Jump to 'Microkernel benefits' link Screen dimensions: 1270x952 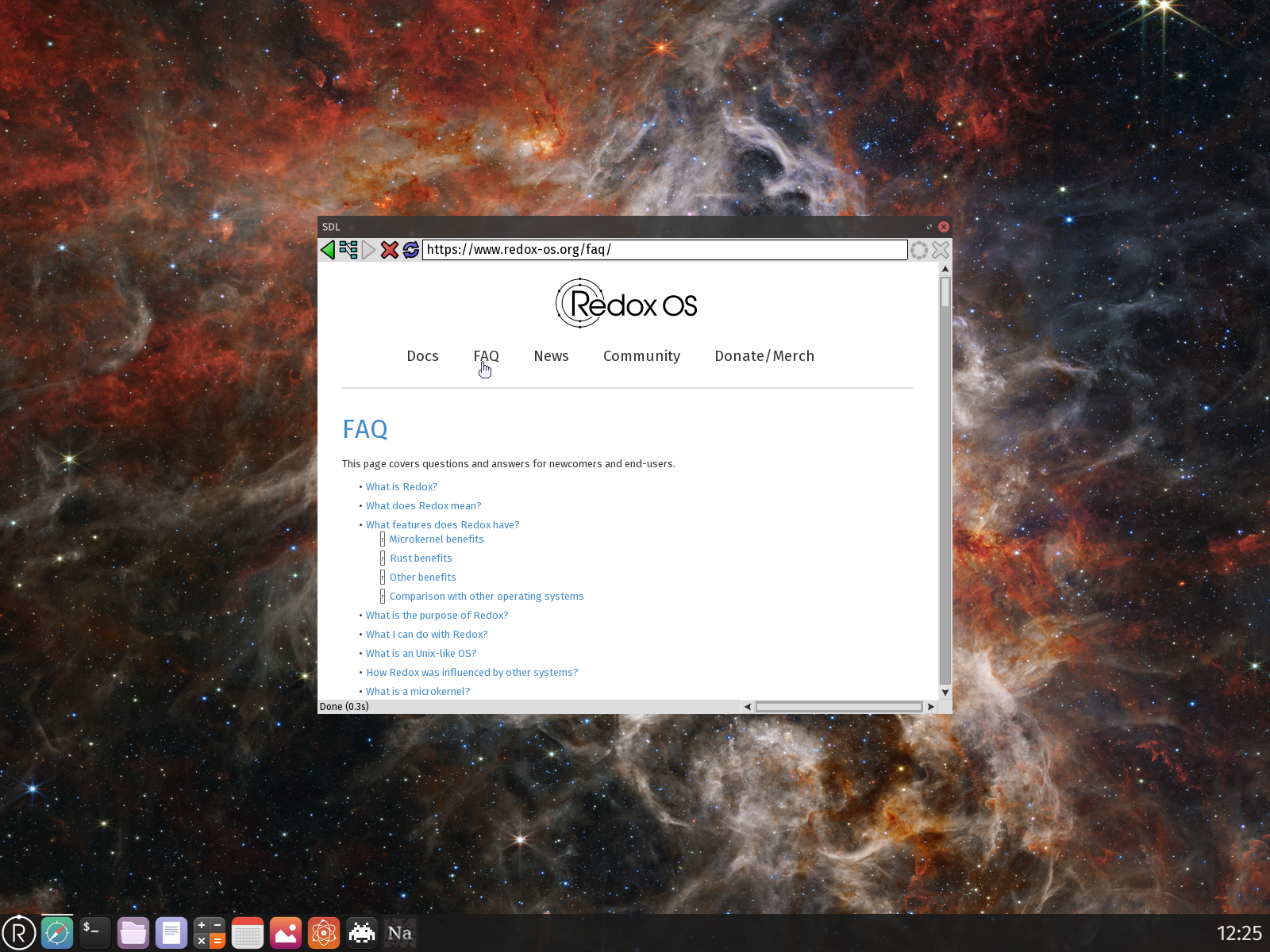(437, 539)
